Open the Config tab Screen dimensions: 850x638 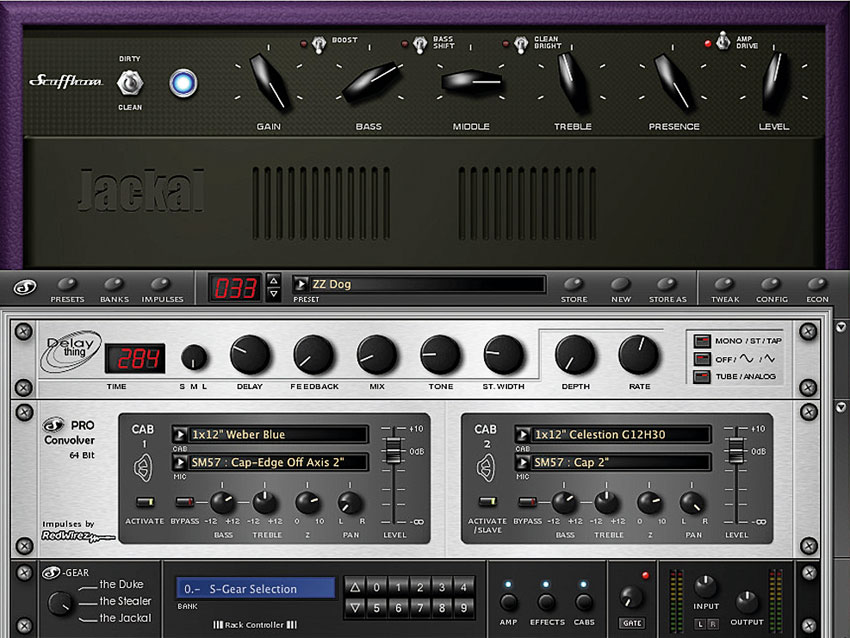click(771, 285)
